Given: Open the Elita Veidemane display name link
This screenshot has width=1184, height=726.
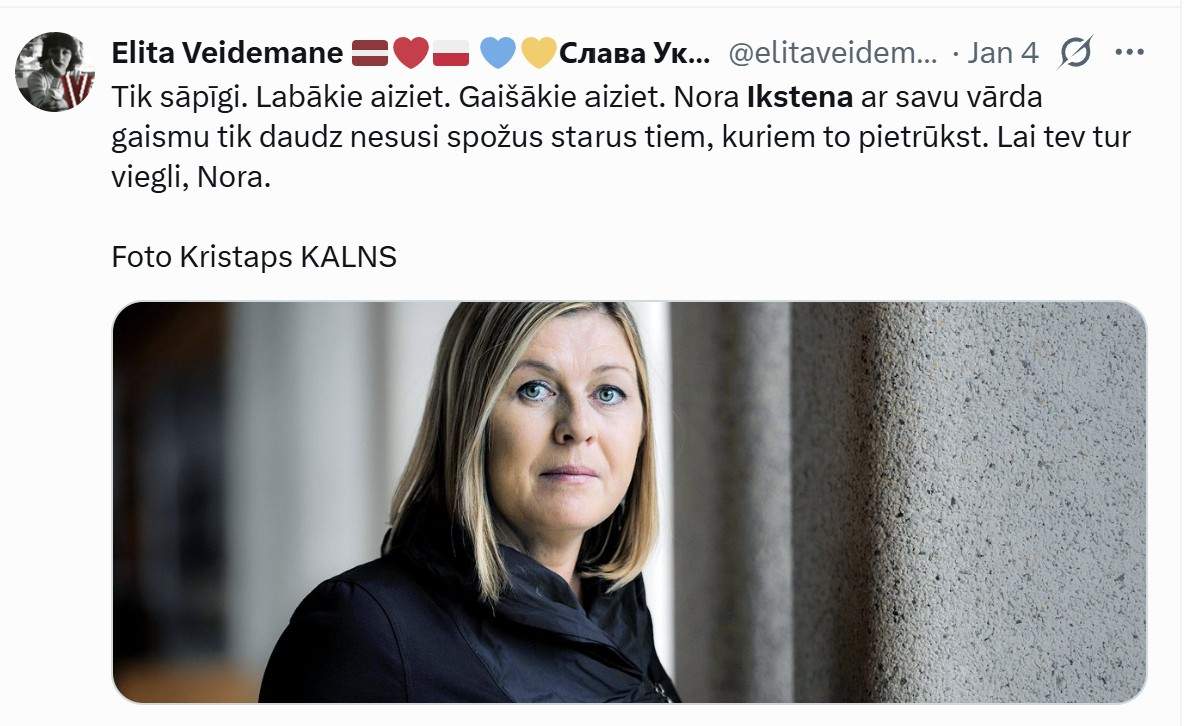Looking at the screenshot, I should click(227, 53).
